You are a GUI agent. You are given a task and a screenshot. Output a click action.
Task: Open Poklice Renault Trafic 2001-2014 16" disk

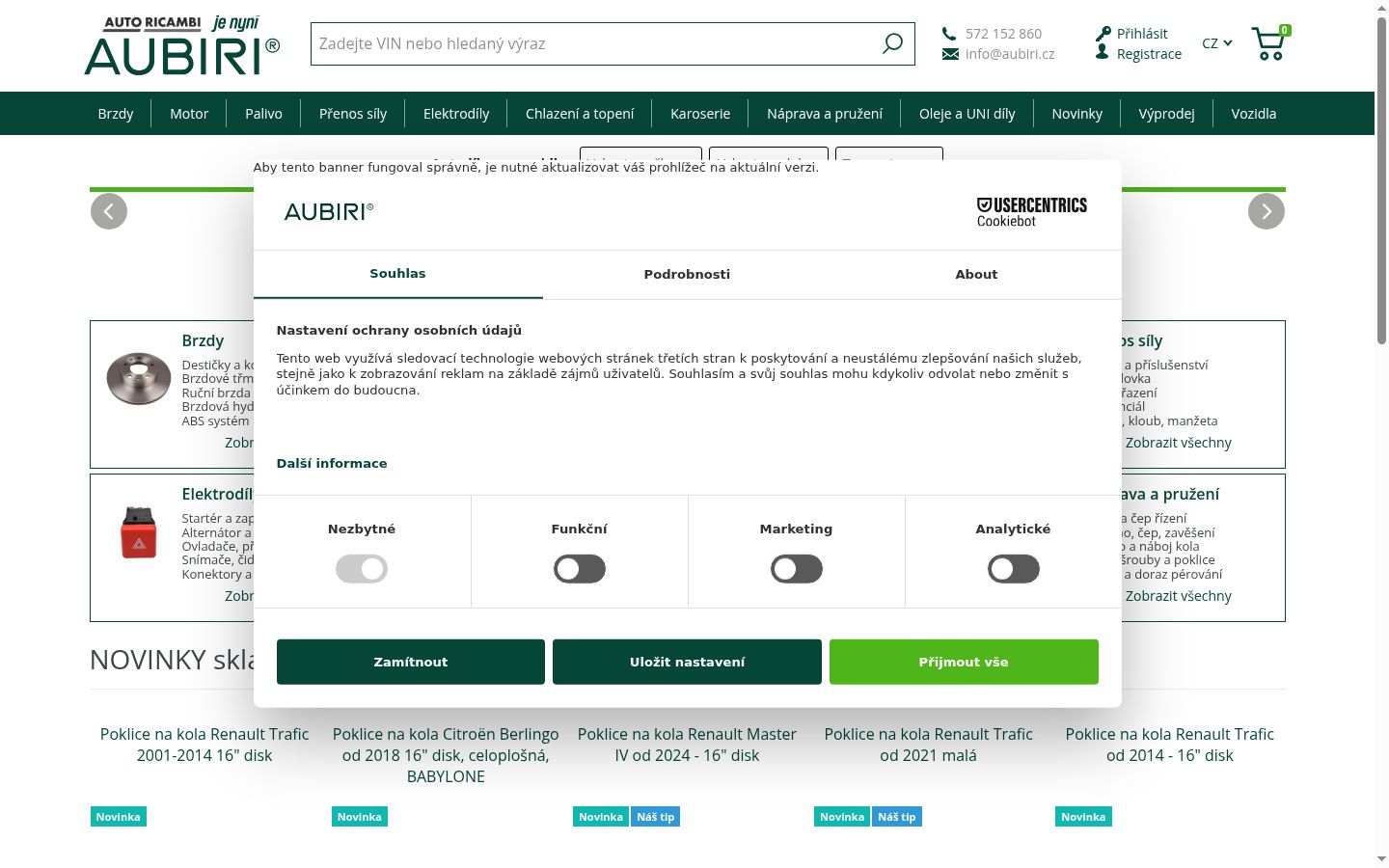click(x=204, y=745)
